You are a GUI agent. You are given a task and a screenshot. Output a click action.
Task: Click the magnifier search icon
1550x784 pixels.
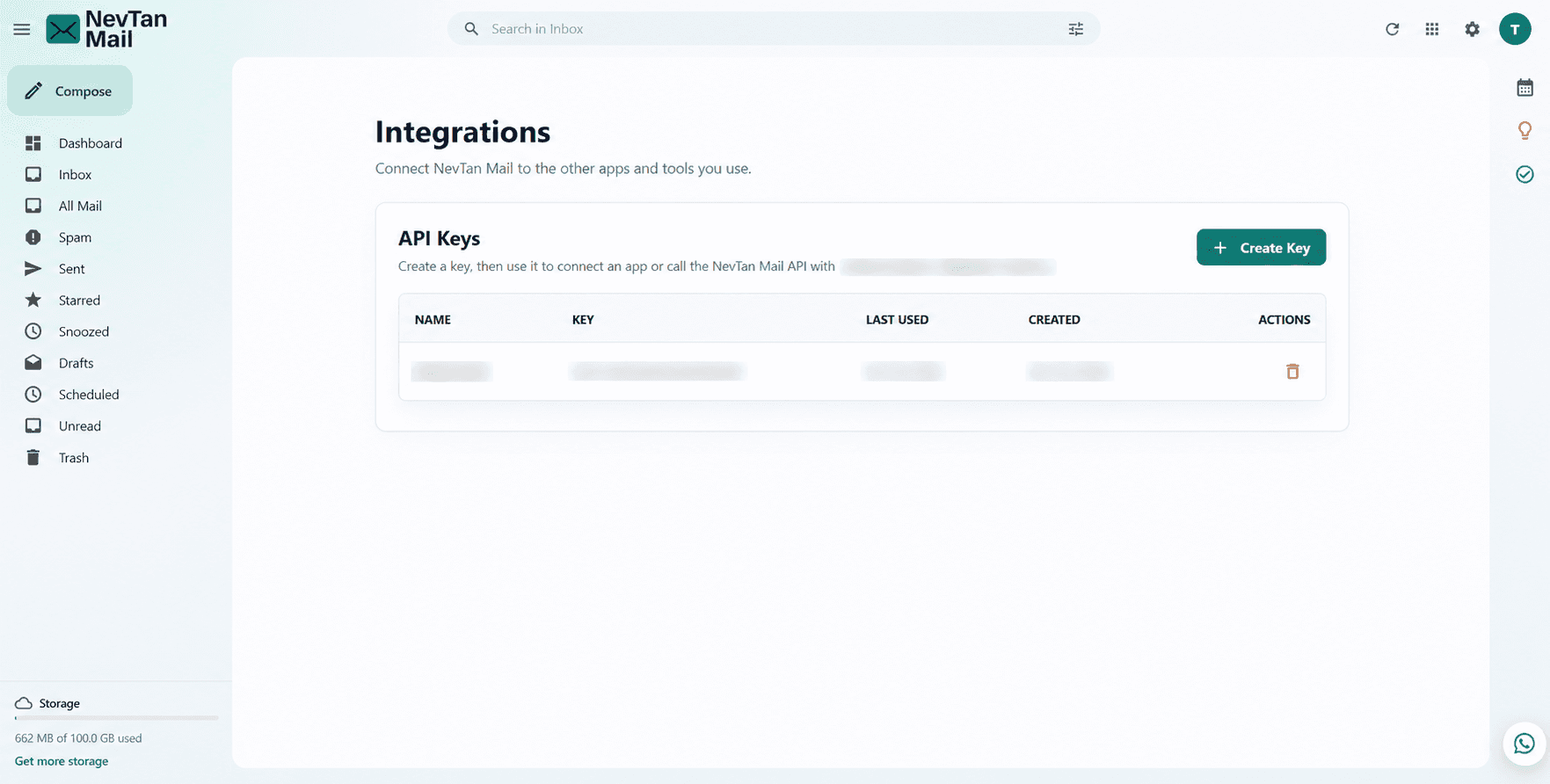(472, 29)
